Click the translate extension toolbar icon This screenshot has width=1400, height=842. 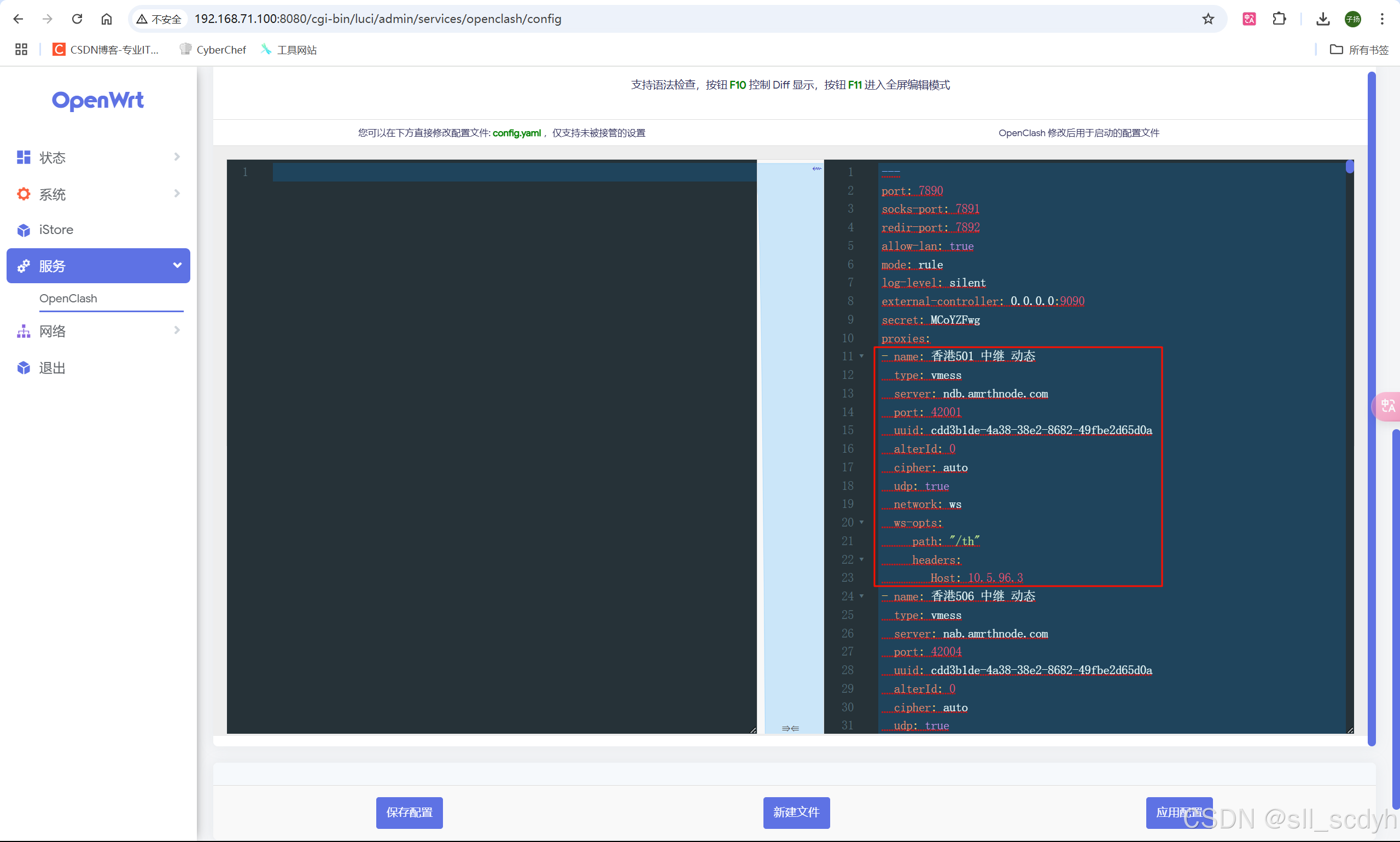pyautogui.click(x=1249, y=19)
